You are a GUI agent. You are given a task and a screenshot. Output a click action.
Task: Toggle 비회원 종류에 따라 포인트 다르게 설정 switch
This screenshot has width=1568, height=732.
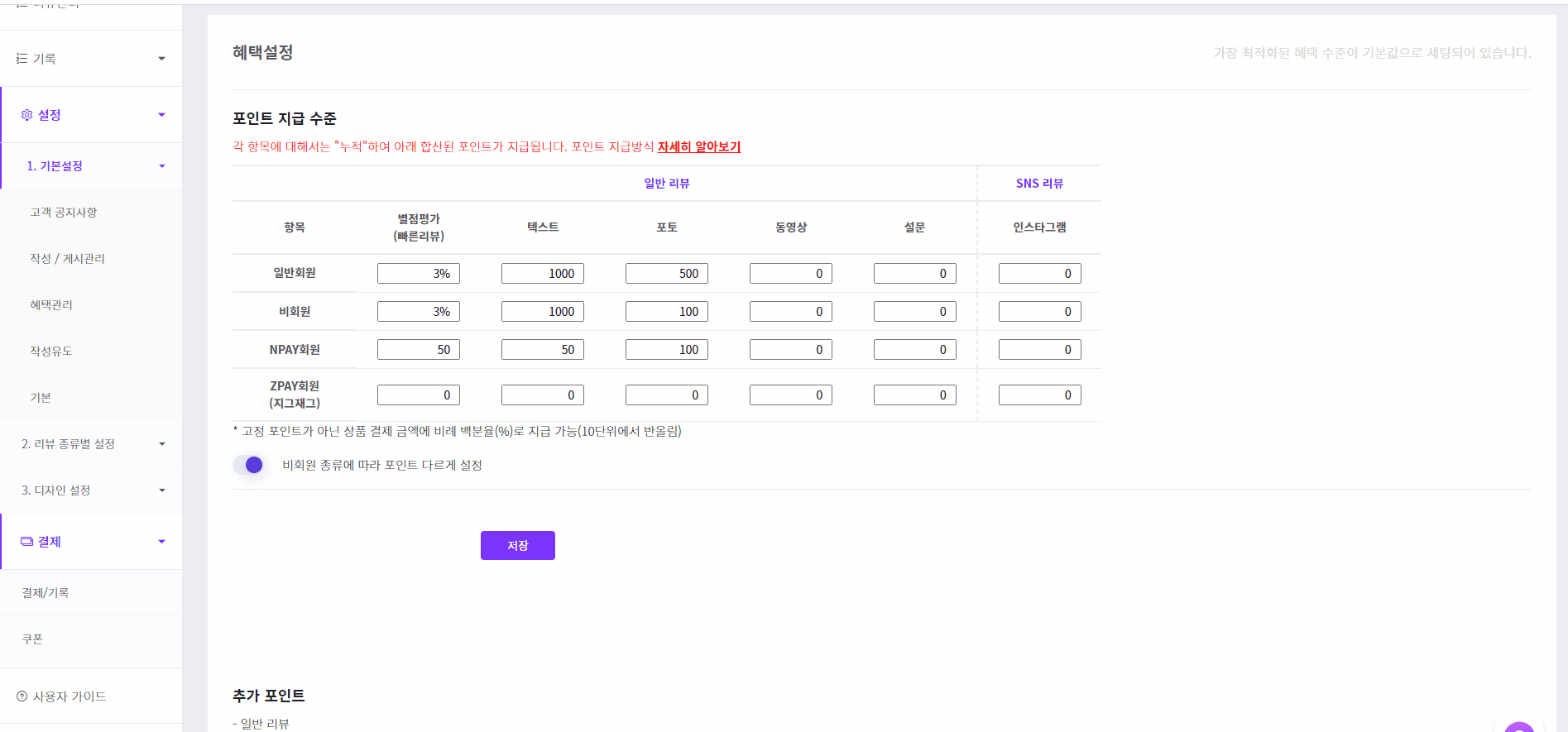pos(248,465)
